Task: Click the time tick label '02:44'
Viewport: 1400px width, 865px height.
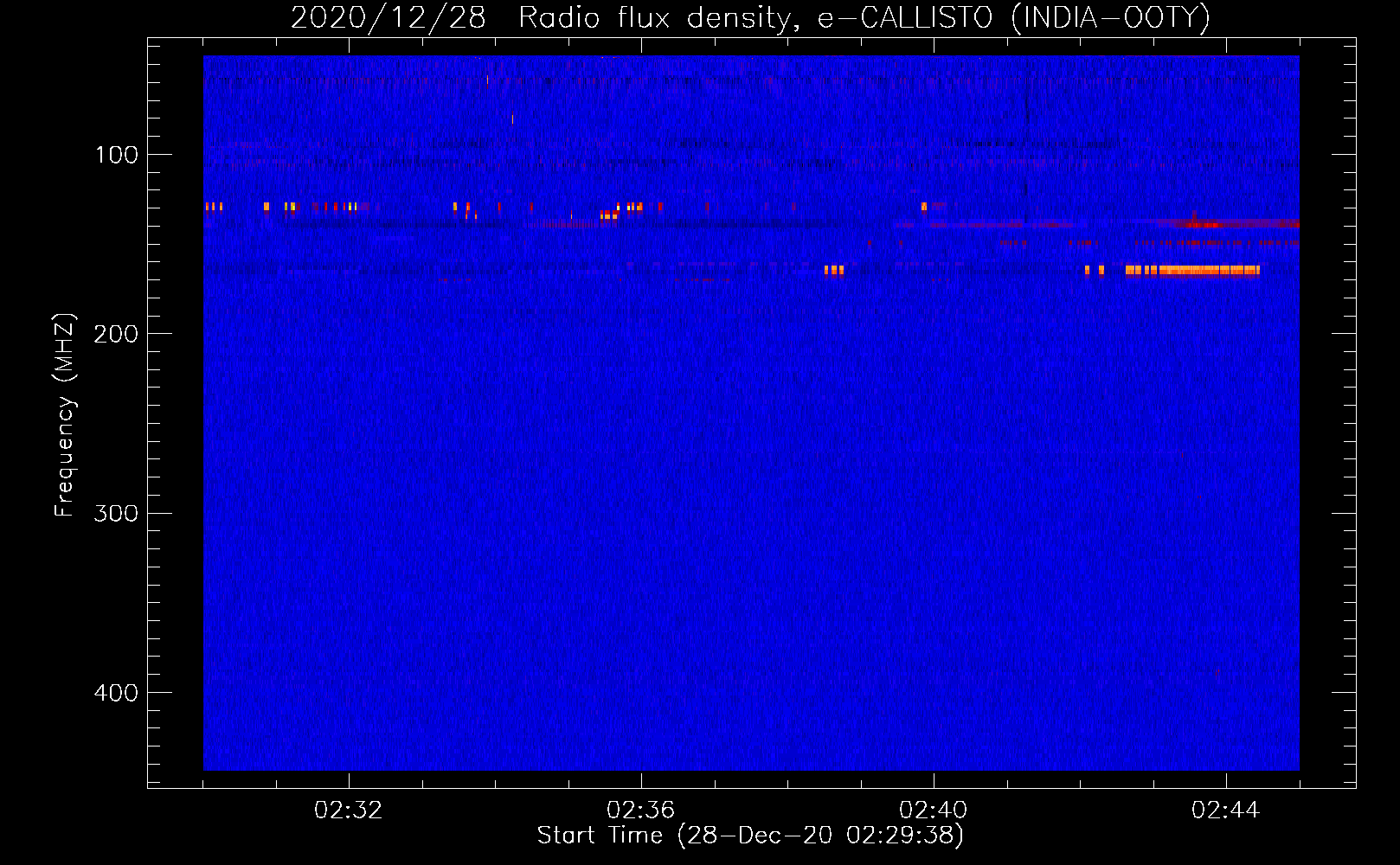Action: click(1226, 810)
